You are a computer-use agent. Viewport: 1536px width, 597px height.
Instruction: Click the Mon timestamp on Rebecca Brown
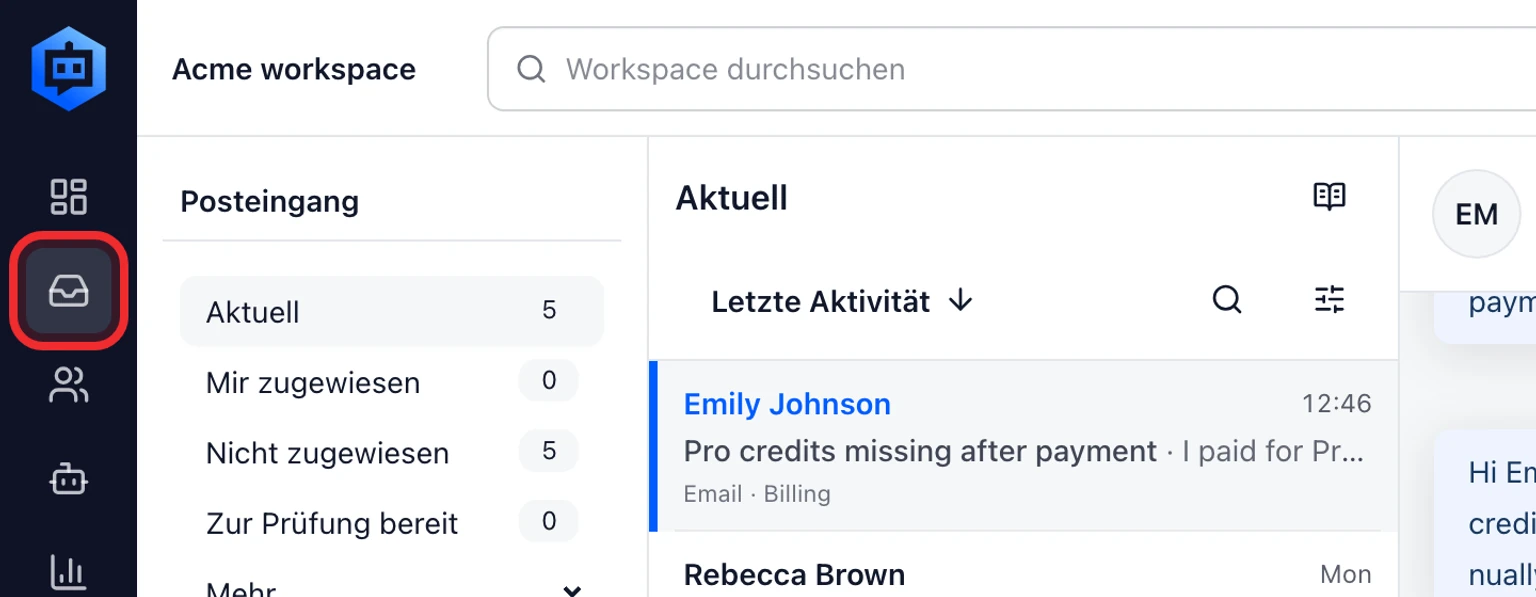pyautogui.click(x=1345, y=574)
